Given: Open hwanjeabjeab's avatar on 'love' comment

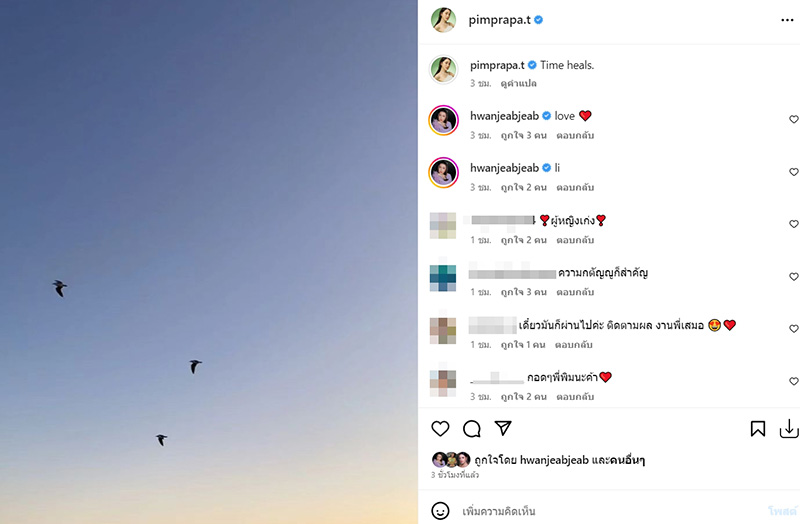Looking at the screenshot, I should 444,121.
